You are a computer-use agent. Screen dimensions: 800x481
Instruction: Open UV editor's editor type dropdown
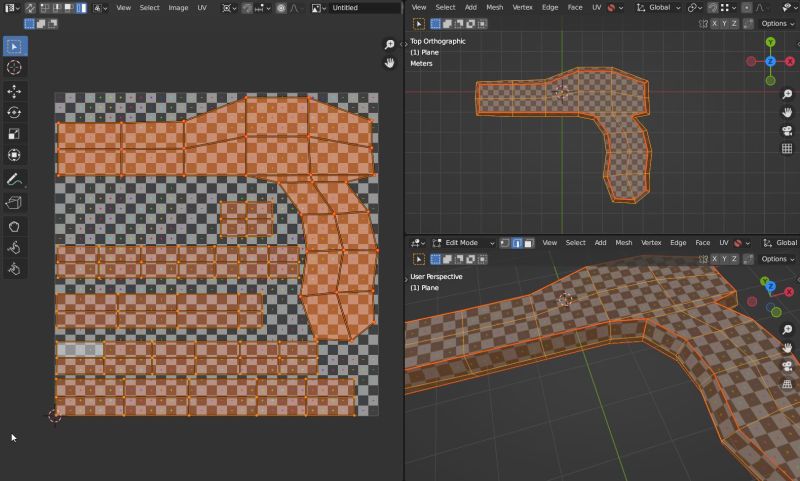[12, 8]
